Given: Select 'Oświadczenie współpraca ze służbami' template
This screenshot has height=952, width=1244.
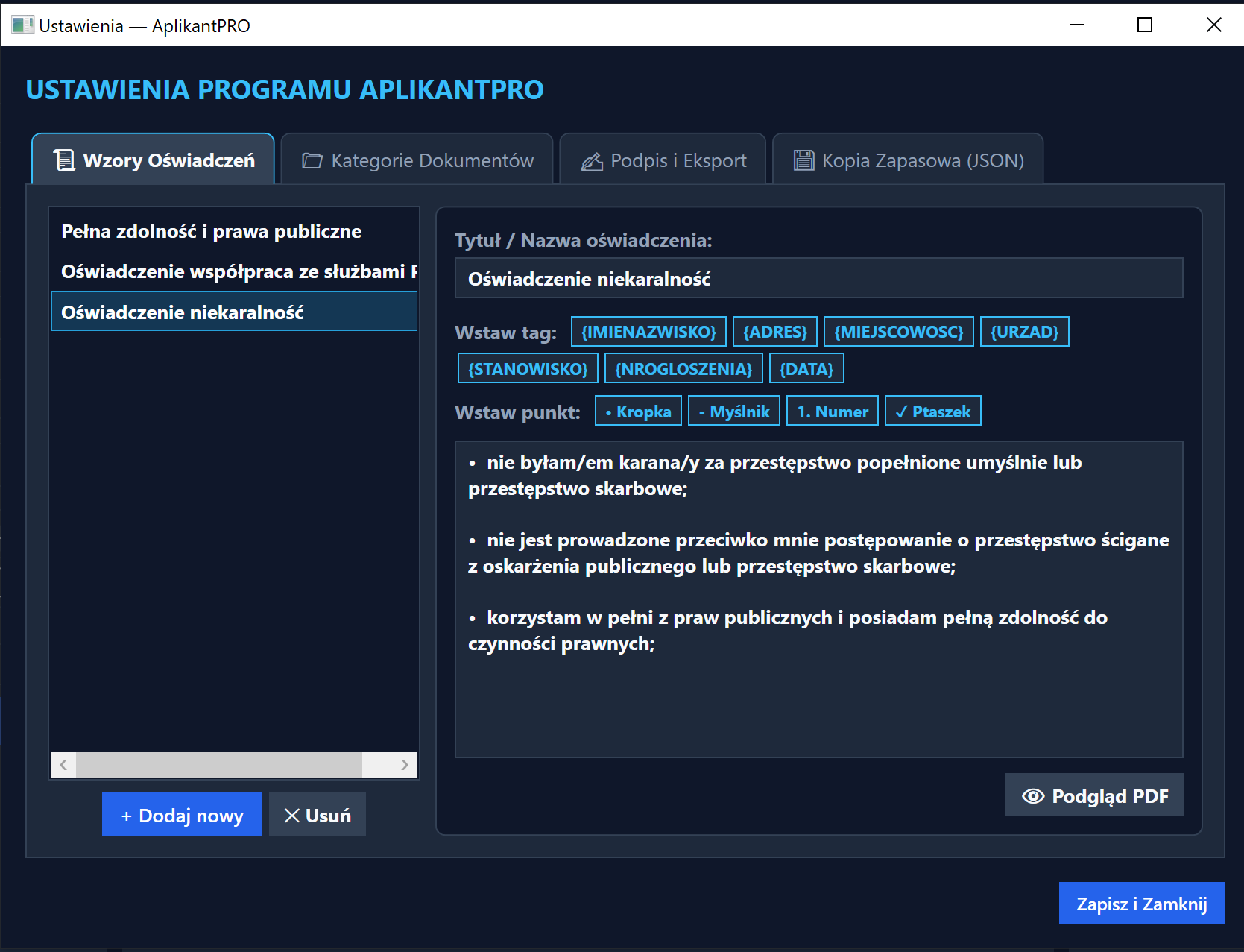Looking at the screenshot, I should (x=234, y=271).
